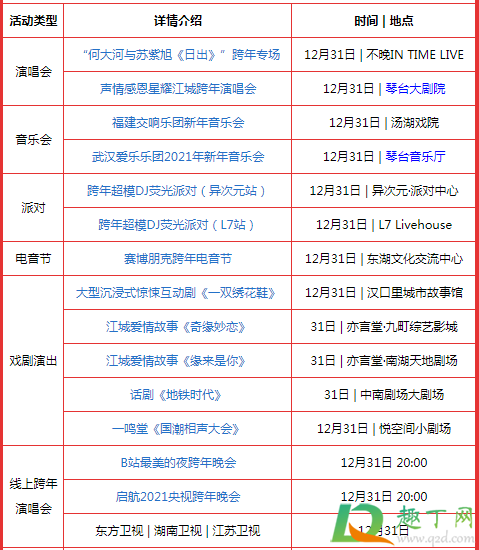Select 12月31日 20:00 in B站 row
Screen dimensions: 479x550
pyautogui.click(x=383, y=463)
